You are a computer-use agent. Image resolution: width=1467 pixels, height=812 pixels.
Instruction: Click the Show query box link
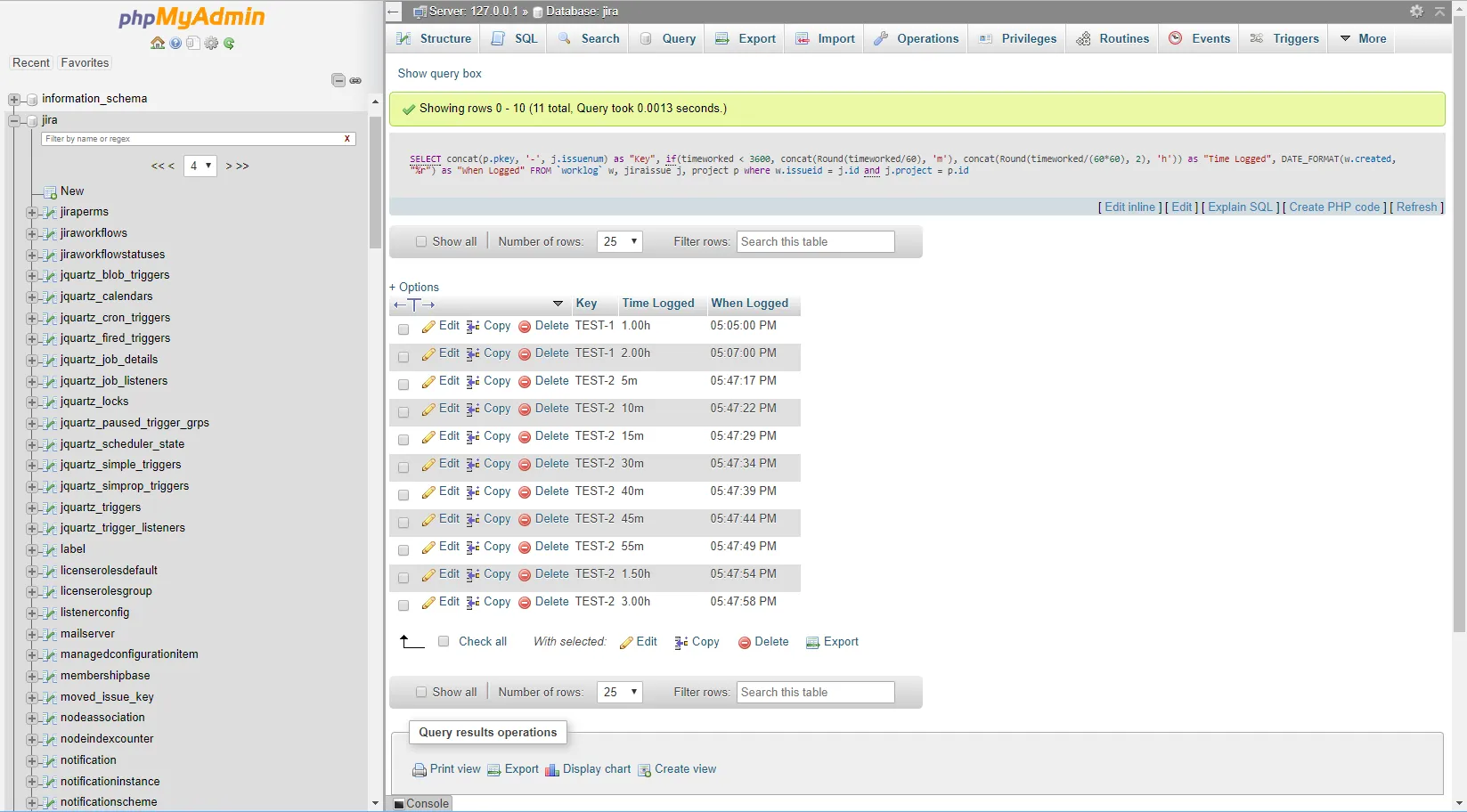[439, 74]
